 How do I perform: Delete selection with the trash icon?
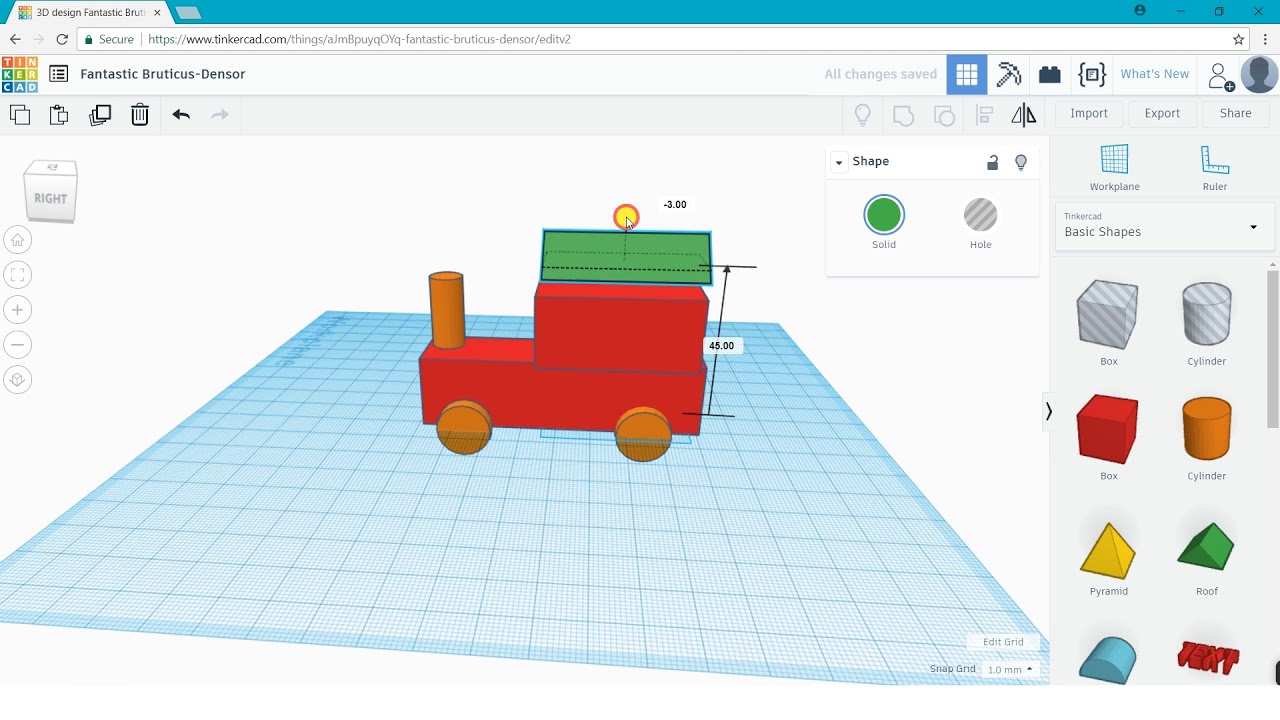tap(140, 114)
